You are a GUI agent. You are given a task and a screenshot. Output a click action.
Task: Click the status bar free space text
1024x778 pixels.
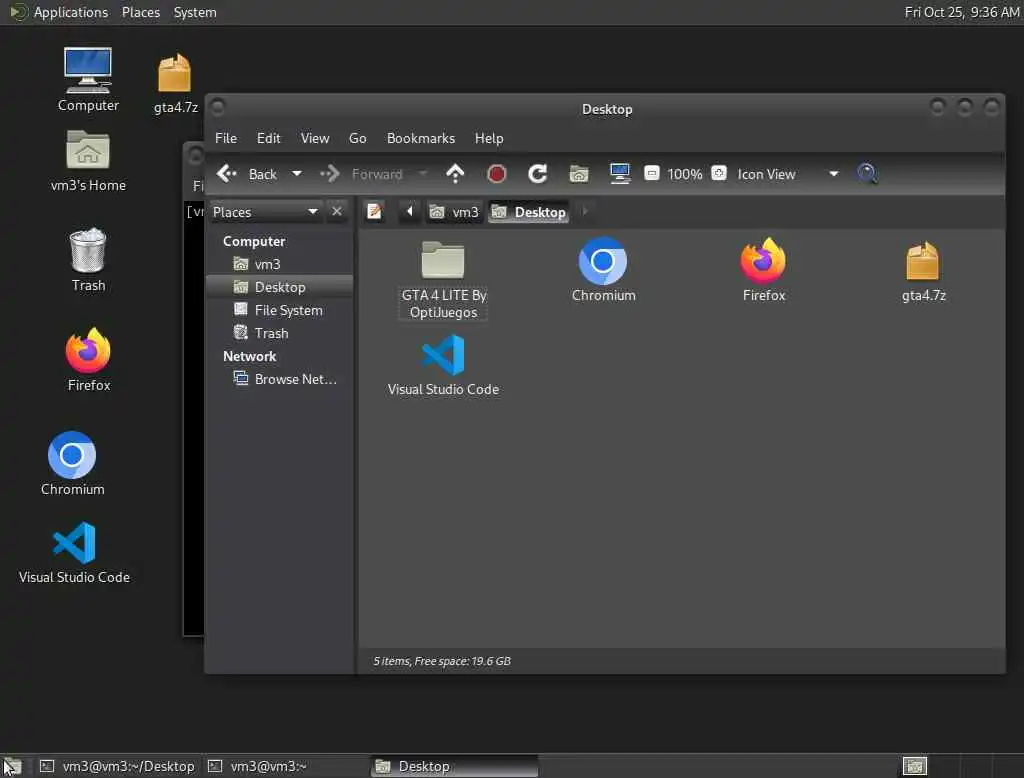[x=442, y=661]
